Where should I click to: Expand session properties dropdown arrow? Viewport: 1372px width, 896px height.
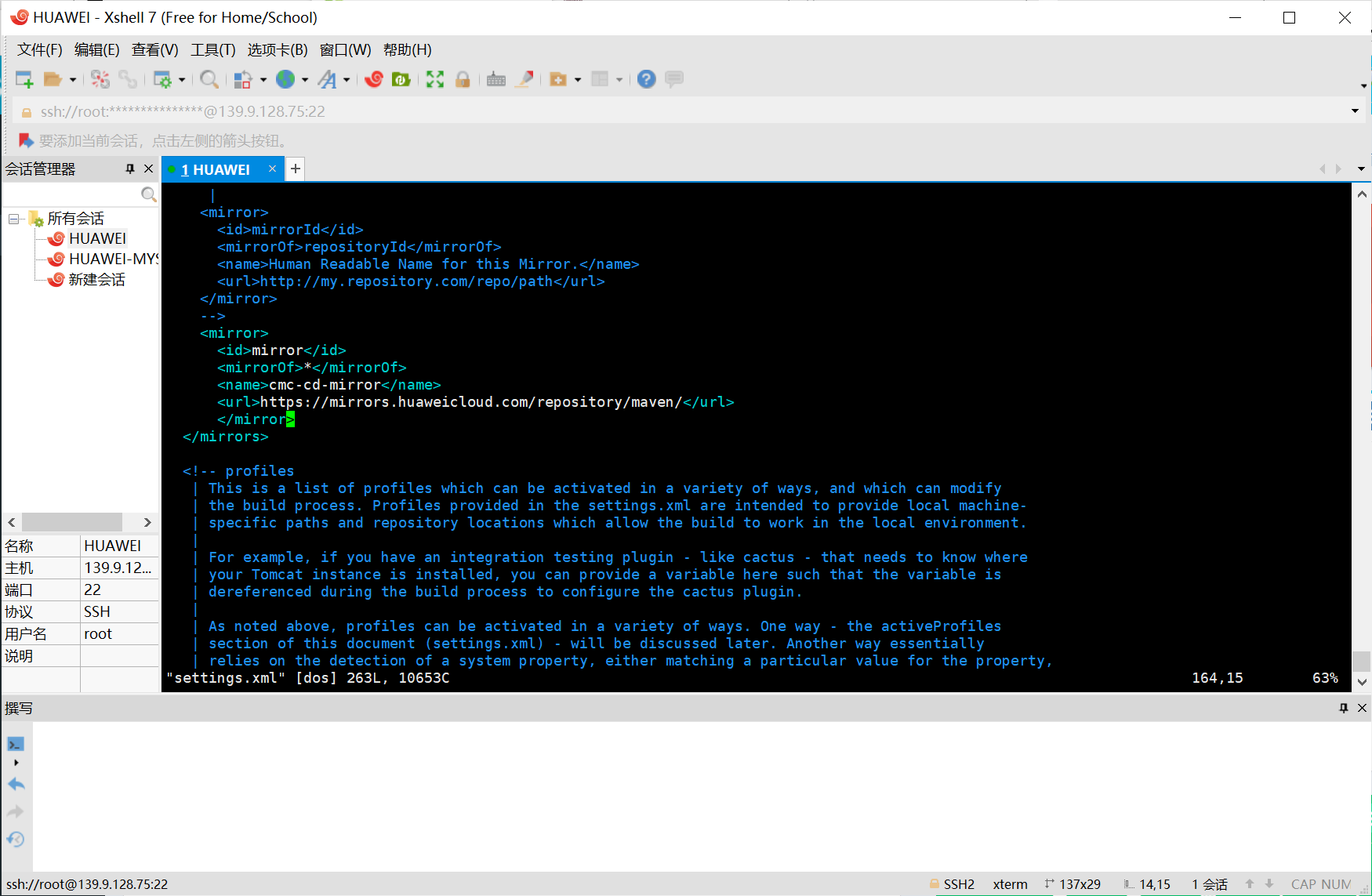182,80
